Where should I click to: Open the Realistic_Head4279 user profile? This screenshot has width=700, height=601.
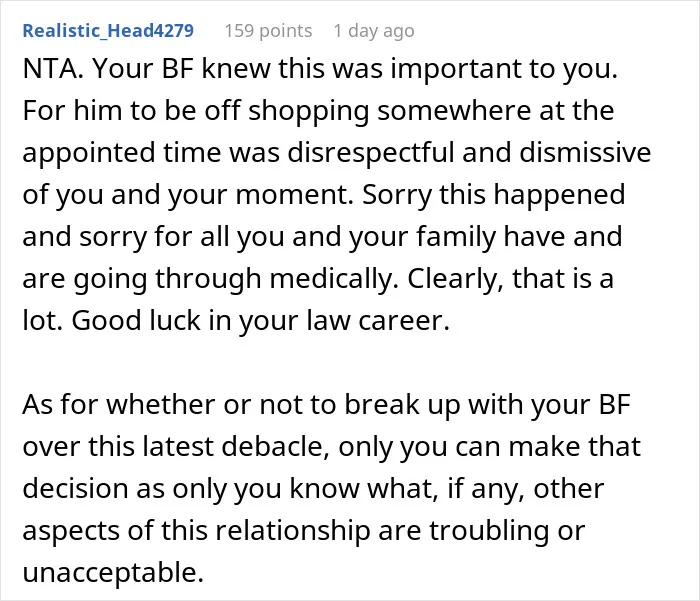tap(108, 31)
